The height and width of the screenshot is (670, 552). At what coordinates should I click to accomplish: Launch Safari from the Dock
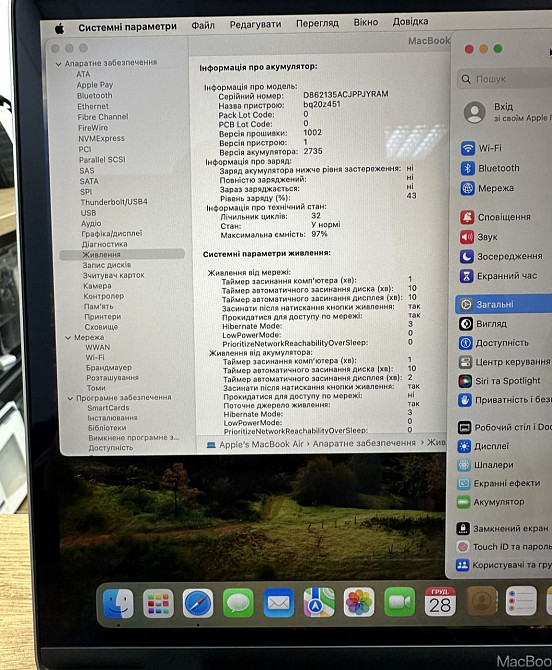198,603
